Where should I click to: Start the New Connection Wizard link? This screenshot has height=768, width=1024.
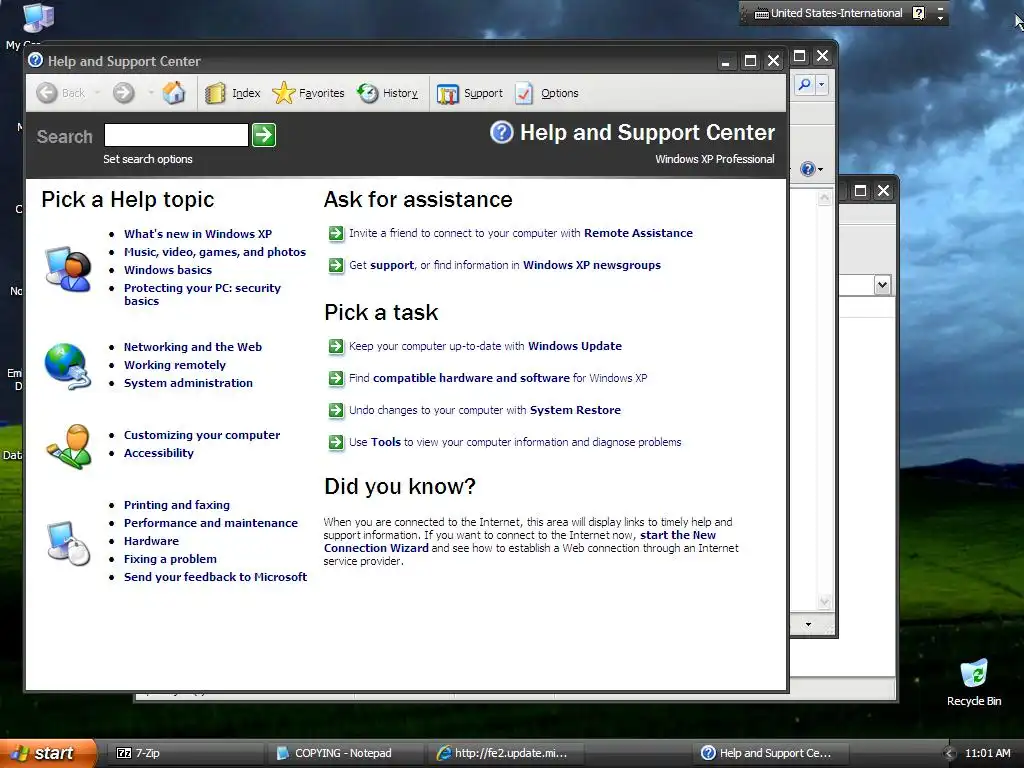point(520,541)
